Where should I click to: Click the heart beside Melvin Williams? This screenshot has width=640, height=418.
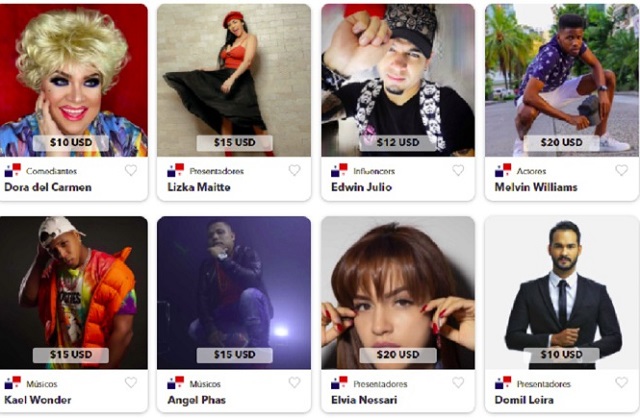point(621,170)
